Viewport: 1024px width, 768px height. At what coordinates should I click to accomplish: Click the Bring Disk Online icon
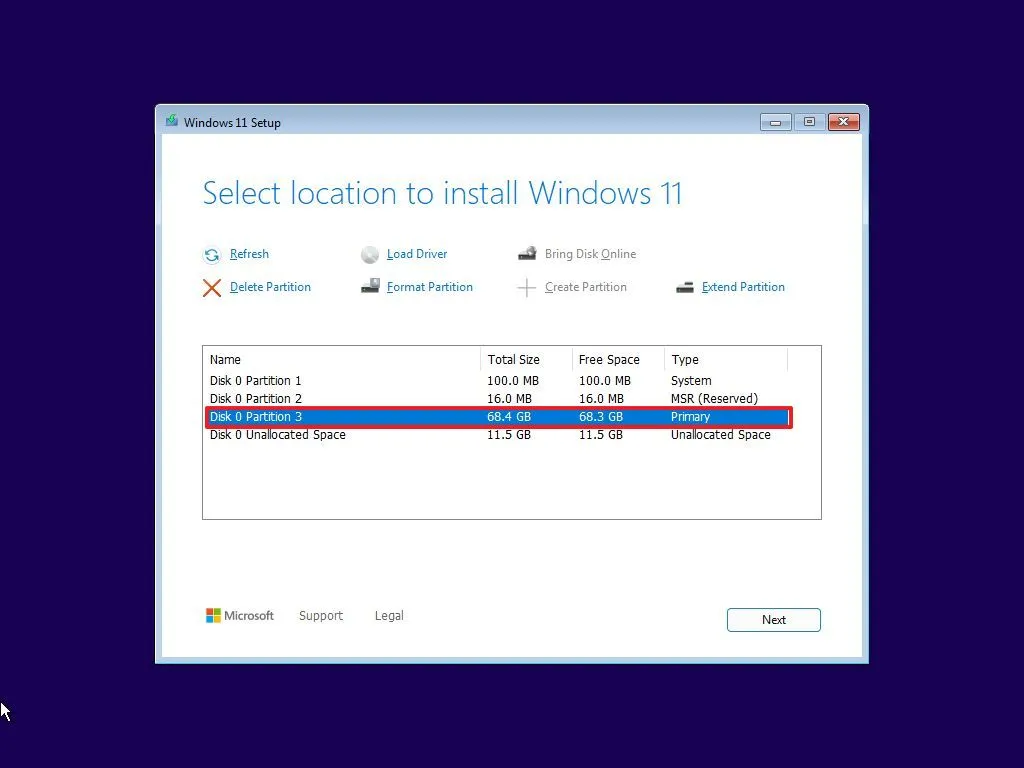pos(527,253)
